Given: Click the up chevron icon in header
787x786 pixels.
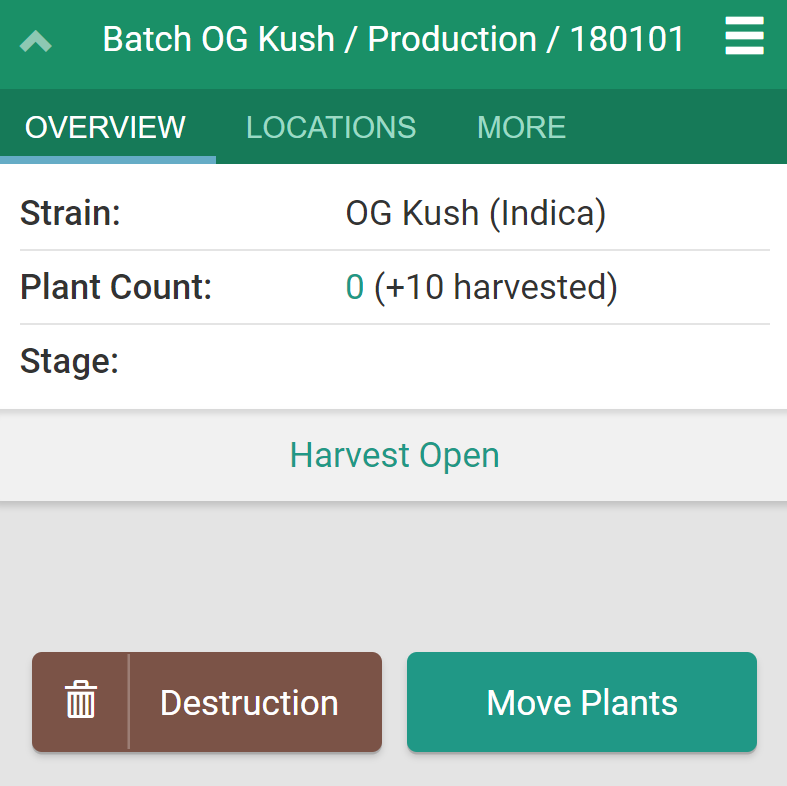Looking at the screenshot, I should tap(36, 42).
